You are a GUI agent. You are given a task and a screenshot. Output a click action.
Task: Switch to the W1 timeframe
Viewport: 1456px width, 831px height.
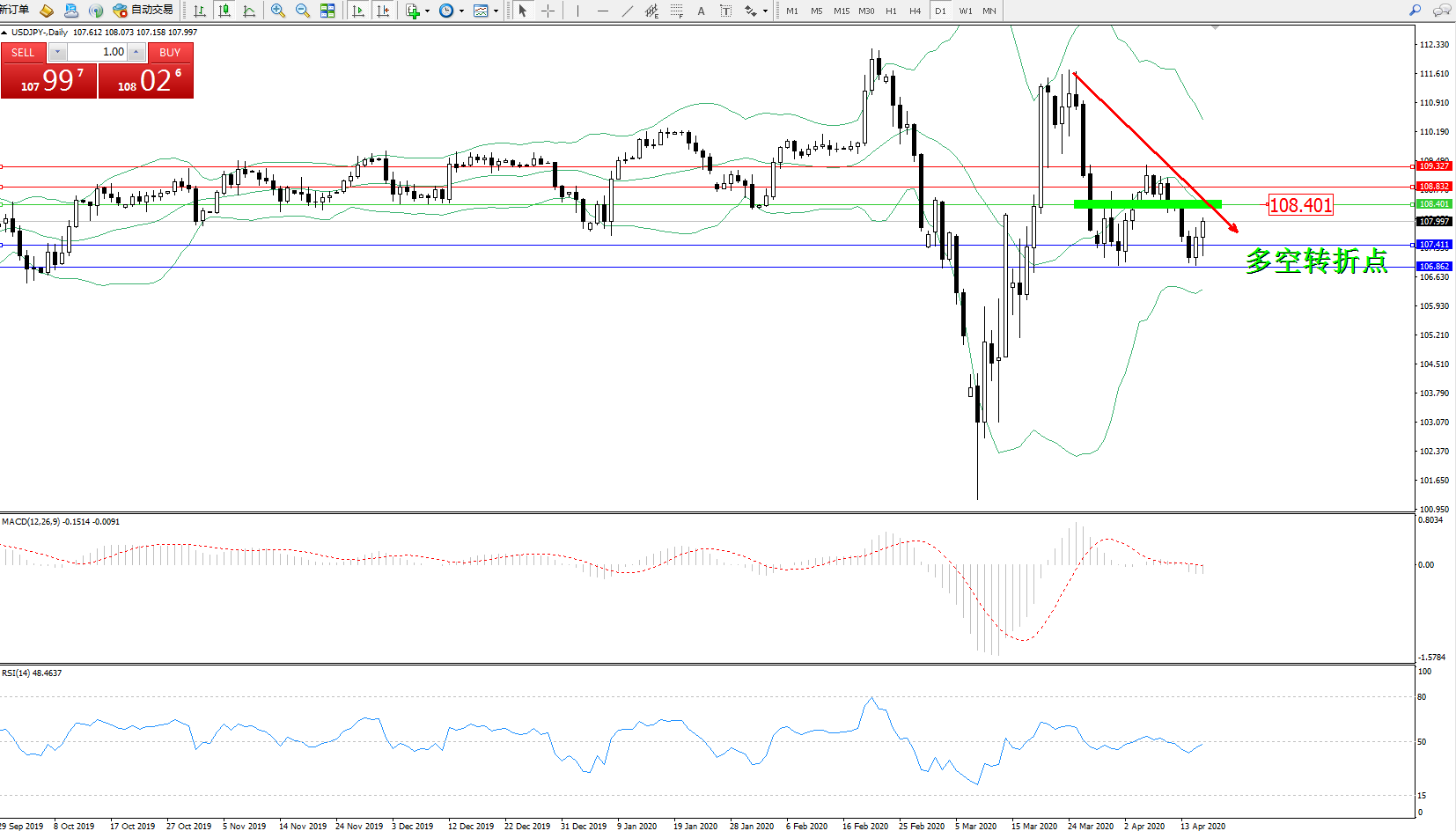click(x=966, y=11)
